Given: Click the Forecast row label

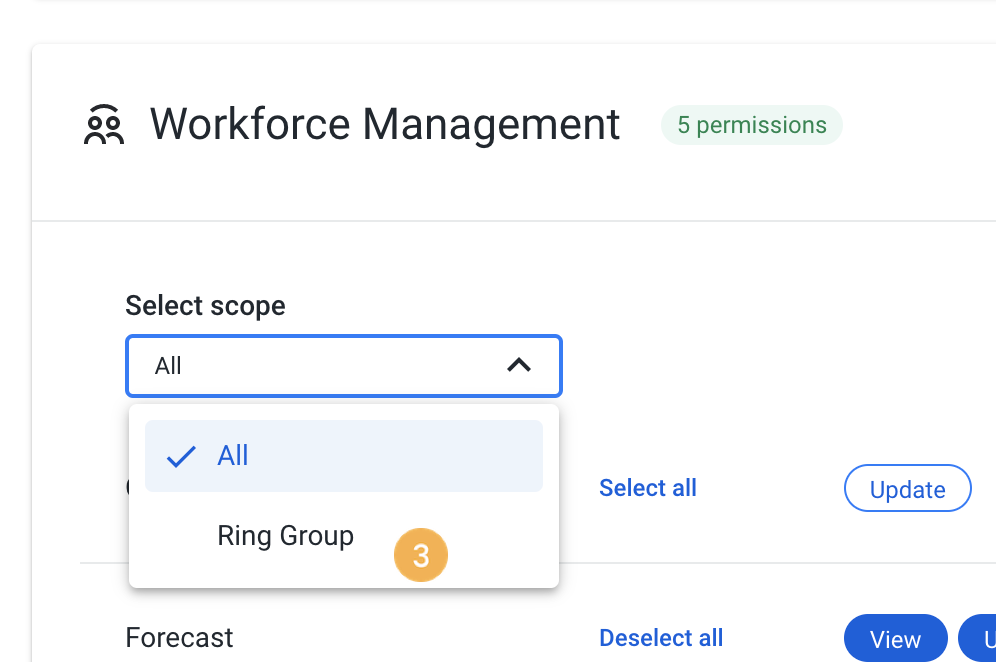Looking at the screenshot, I should pyautogui.click(x=179, y=638).
